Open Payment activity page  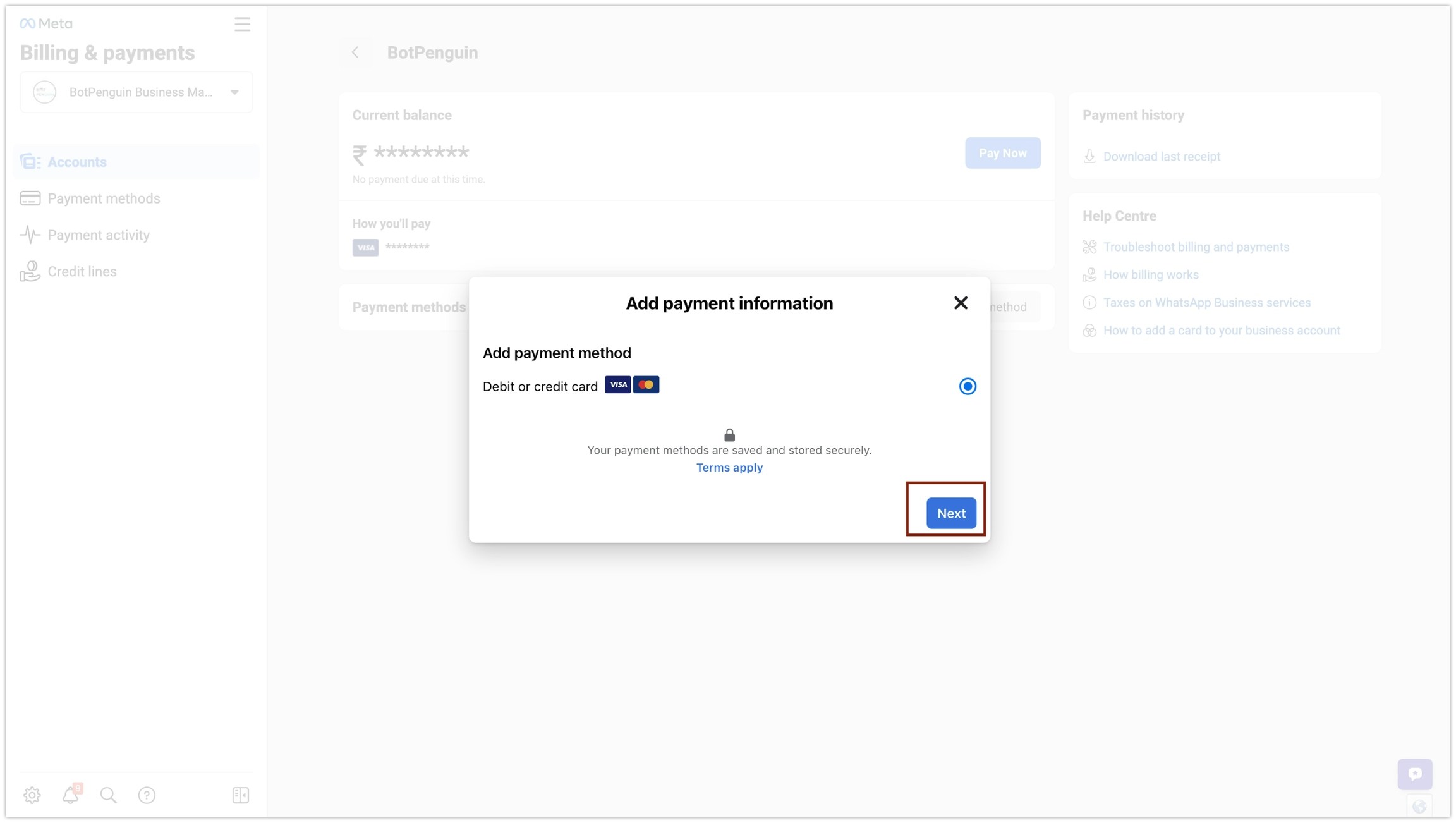(x=99, y=235)
